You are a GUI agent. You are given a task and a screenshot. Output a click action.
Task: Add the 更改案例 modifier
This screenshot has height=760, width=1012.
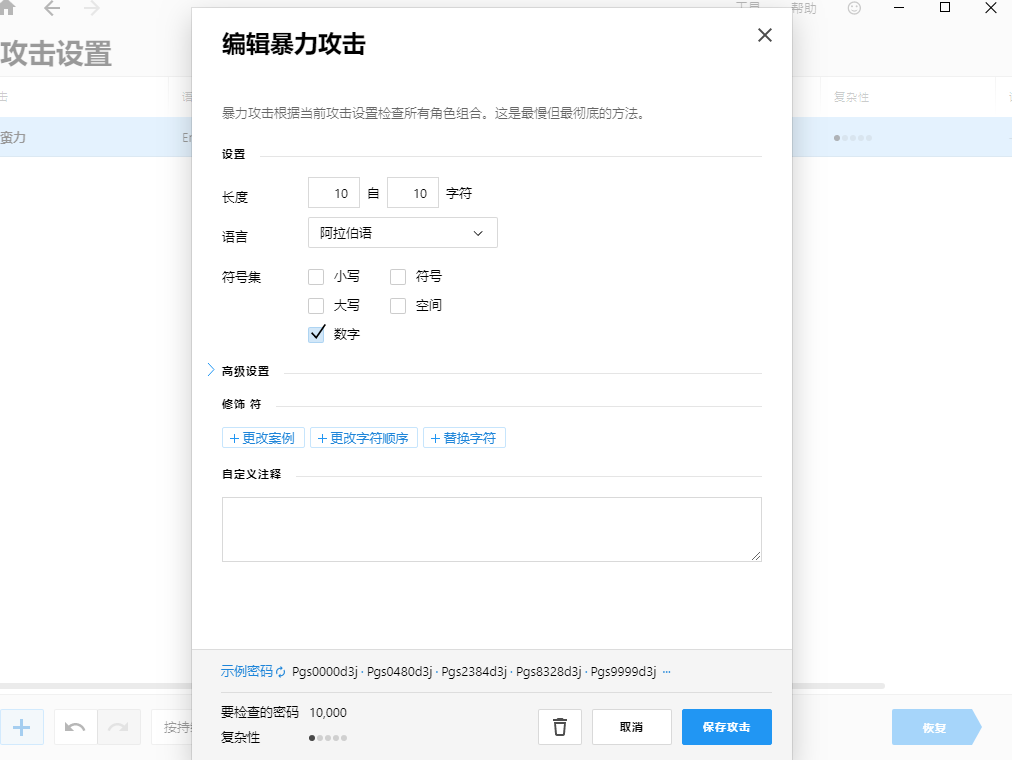click(x=263, y=438)
